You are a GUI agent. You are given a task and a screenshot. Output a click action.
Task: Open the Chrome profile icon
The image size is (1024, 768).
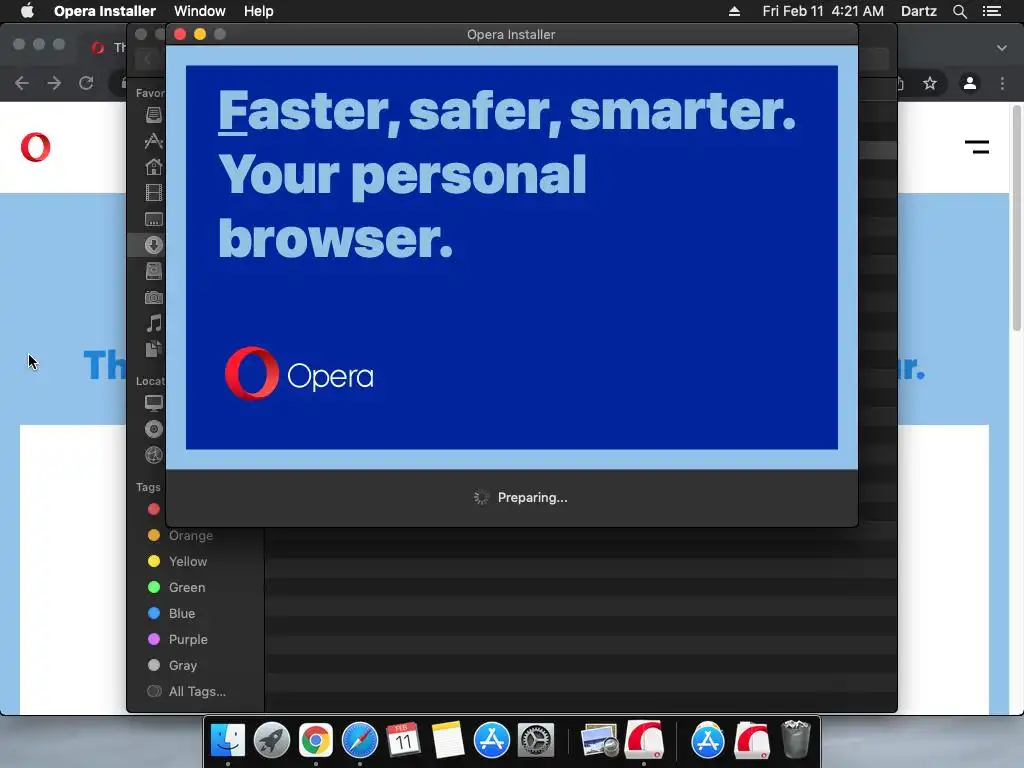(x=970, y=83)
